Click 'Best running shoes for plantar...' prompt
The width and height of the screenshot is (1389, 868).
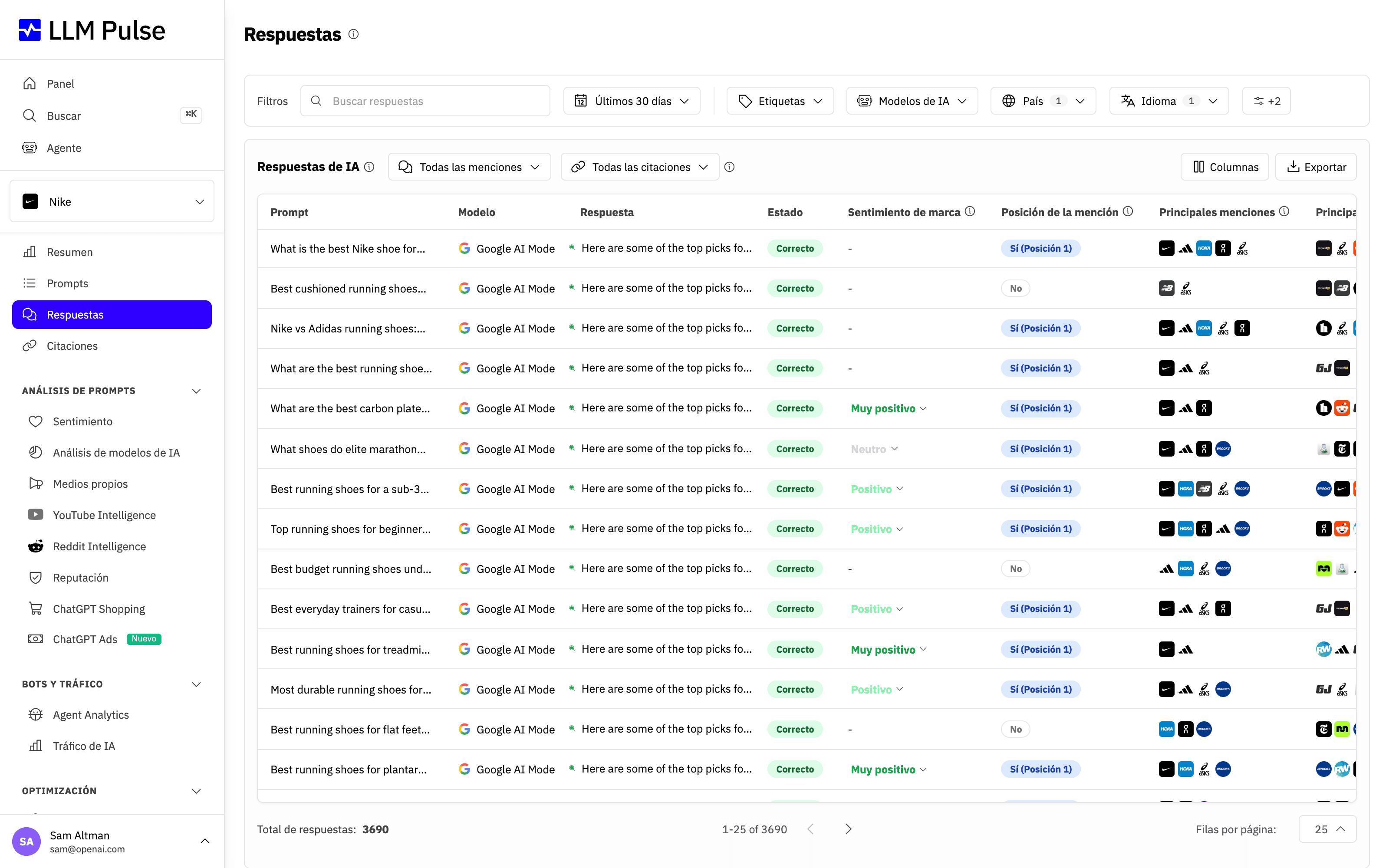(349, 769)
